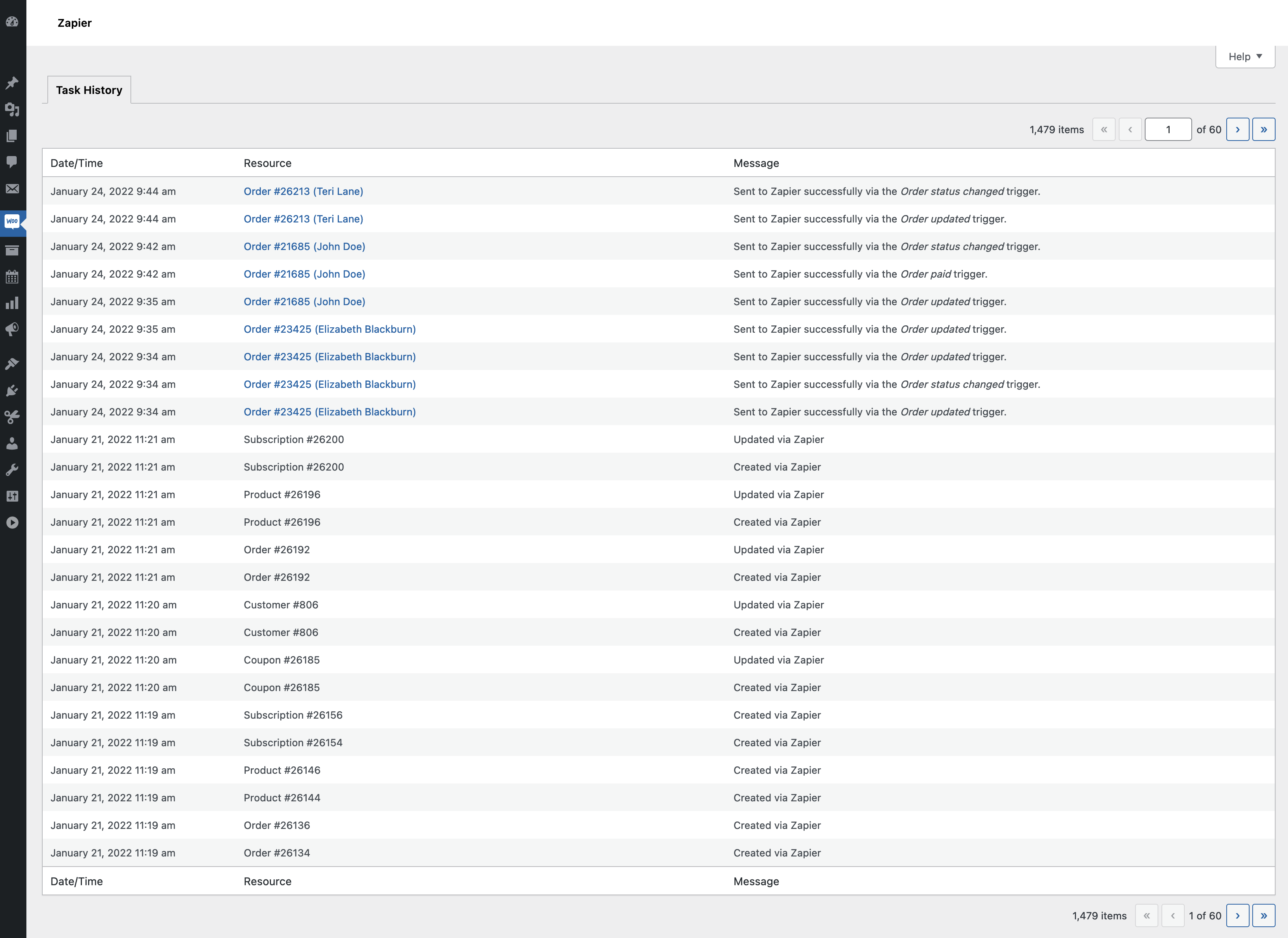Screen dimensions: 1288x938
Task: Click the current page number input field
Action: 1168,129
